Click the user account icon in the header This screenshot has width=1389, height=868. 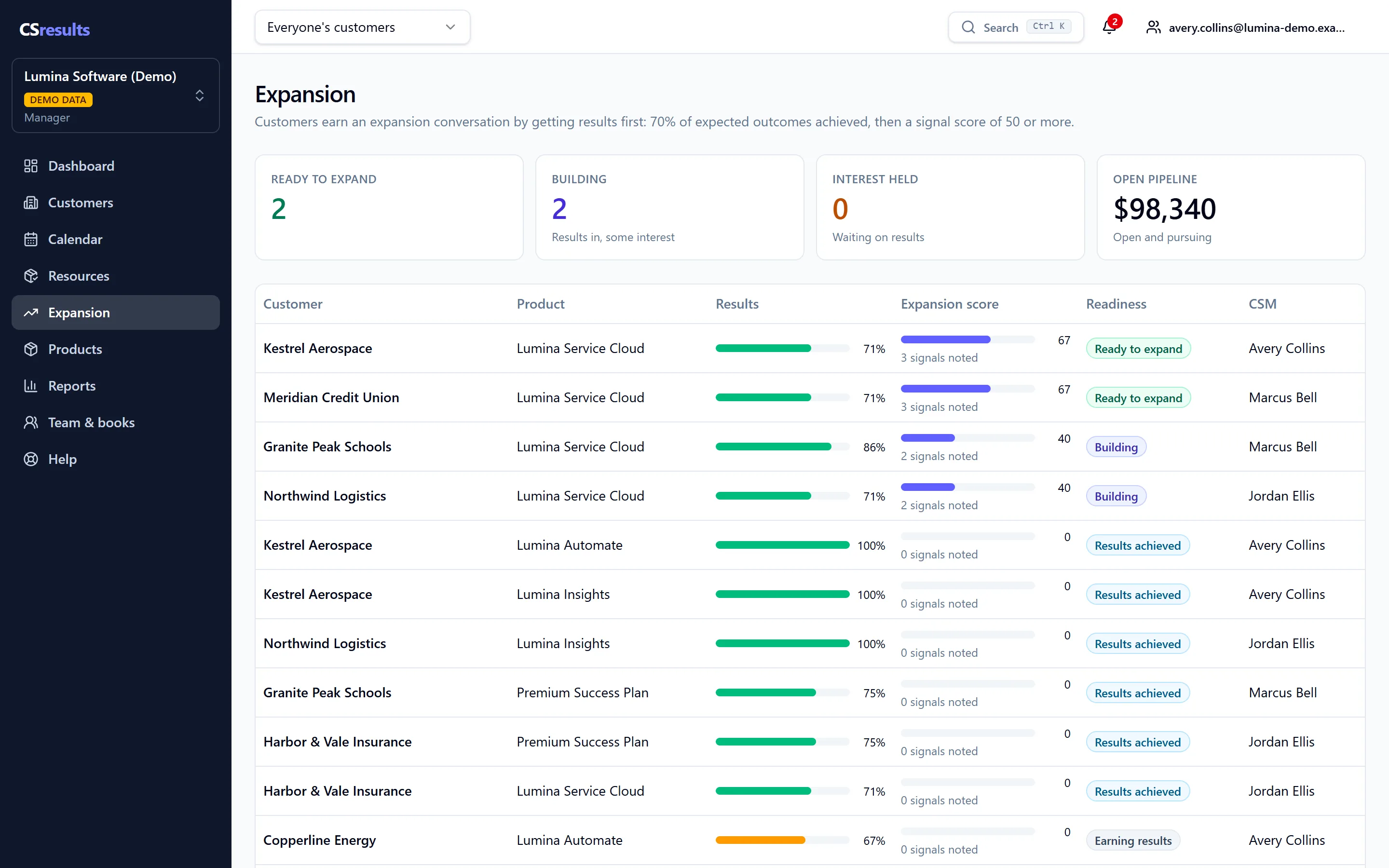click(x=1153, y=27)
